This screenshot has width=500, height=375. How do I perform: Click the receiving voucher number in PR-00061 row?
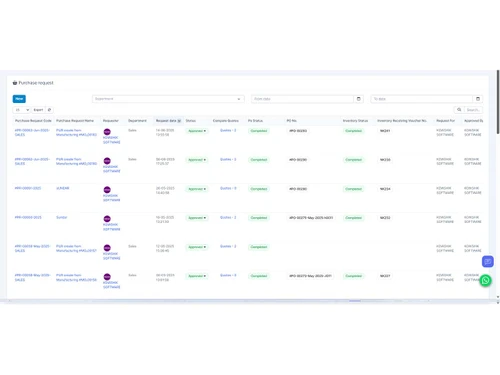click(x=385, y=189)
